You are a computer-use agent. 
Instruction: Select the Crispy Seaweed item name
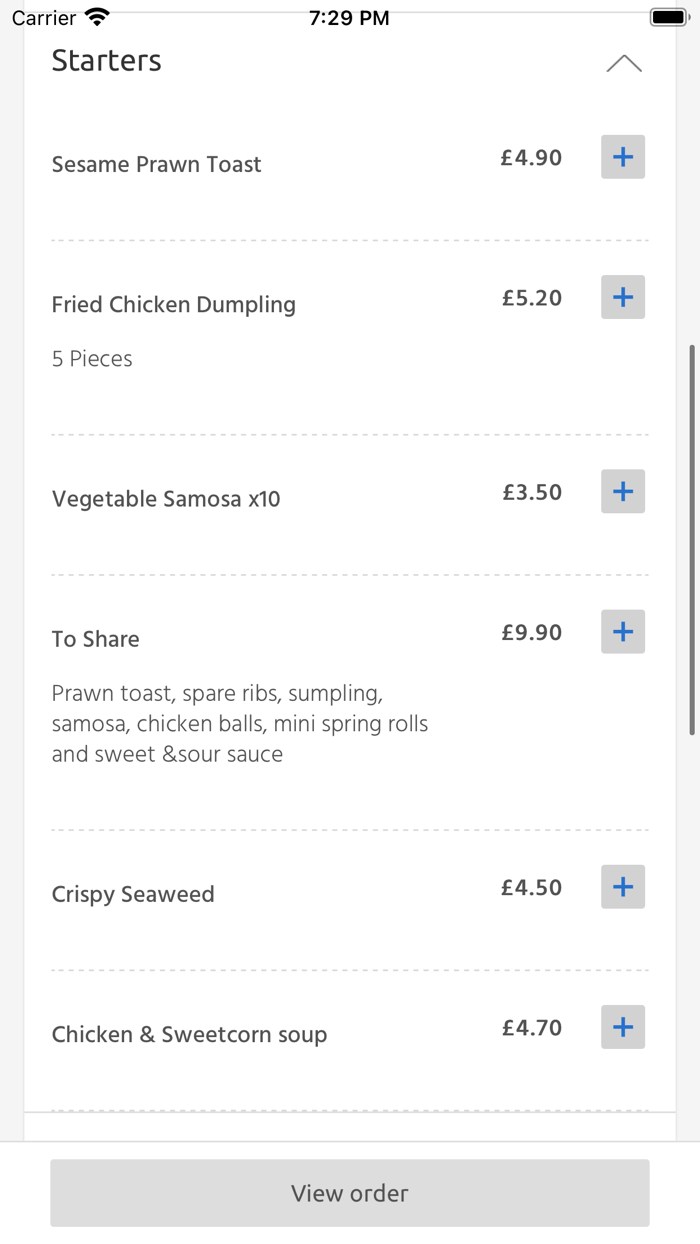[133, 894]
